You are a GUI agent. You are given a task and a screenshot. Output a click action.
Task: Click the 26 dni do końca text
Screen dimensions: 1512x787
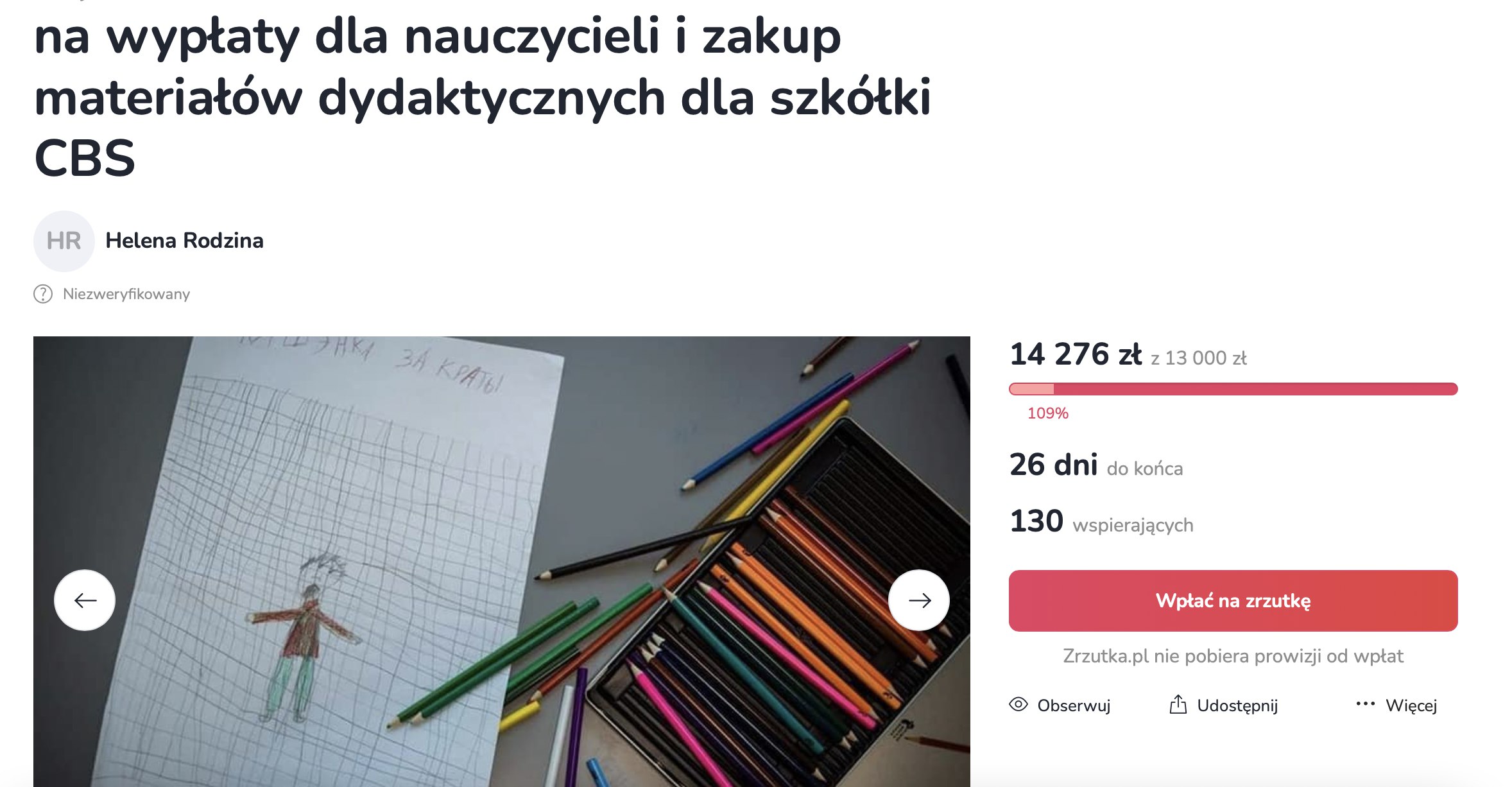(x=1096, y=465)
